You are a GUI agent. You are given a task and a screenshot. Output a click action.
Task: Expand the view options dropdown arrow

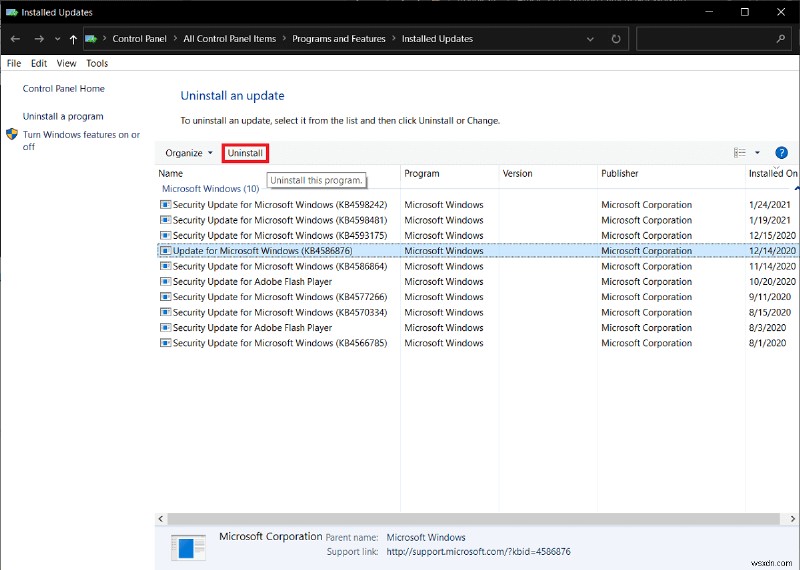(x=757, y=153)
